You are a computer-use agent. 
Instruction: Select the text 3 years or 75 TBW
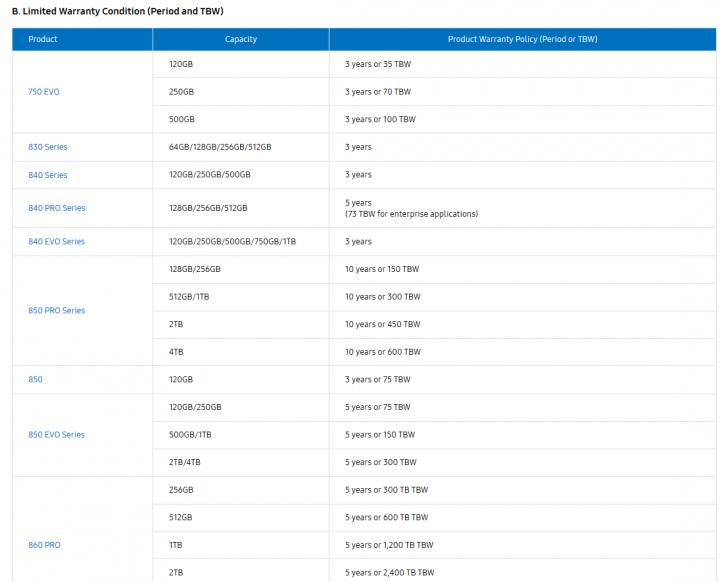tap(378, 379)
